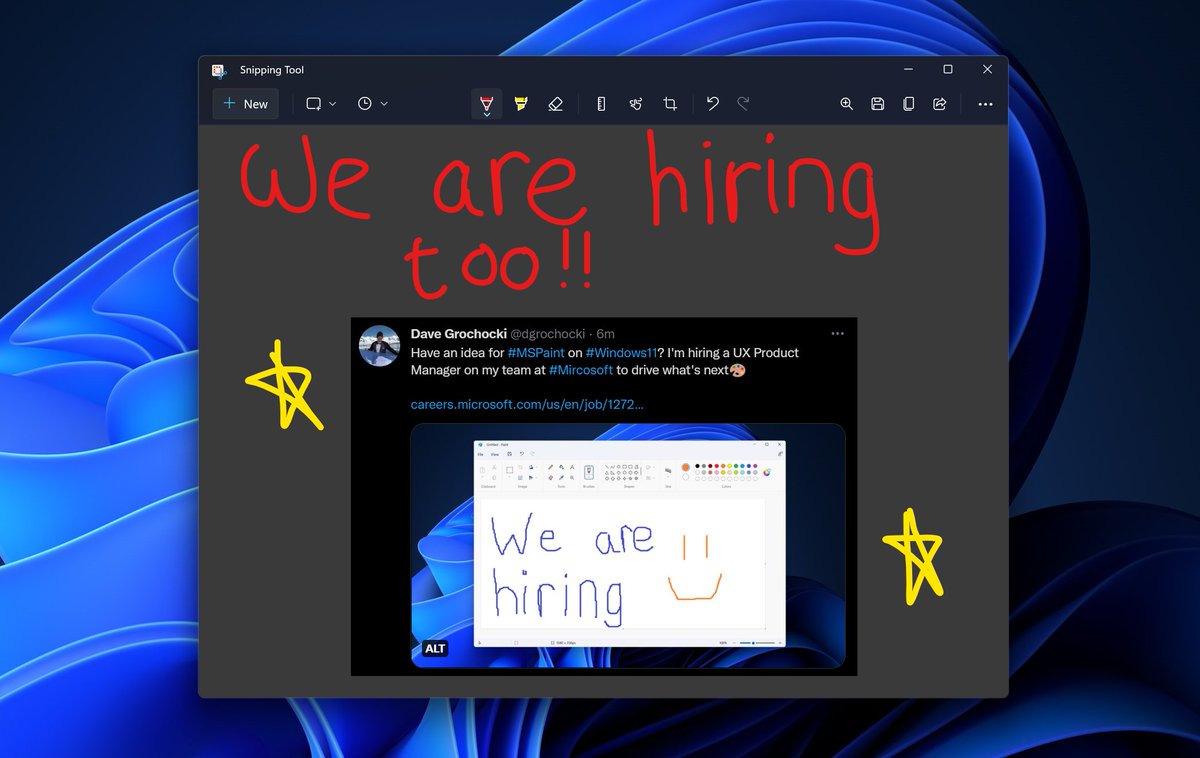Open the See more ellipsis menu

coord(986,104)
